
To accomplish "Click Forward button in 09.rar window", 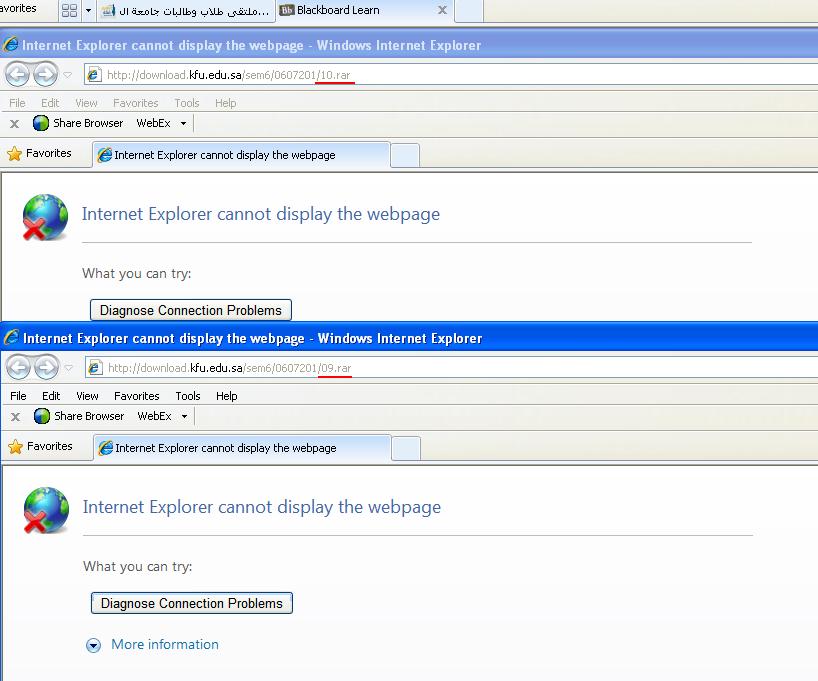I will (x=46, y=368).
